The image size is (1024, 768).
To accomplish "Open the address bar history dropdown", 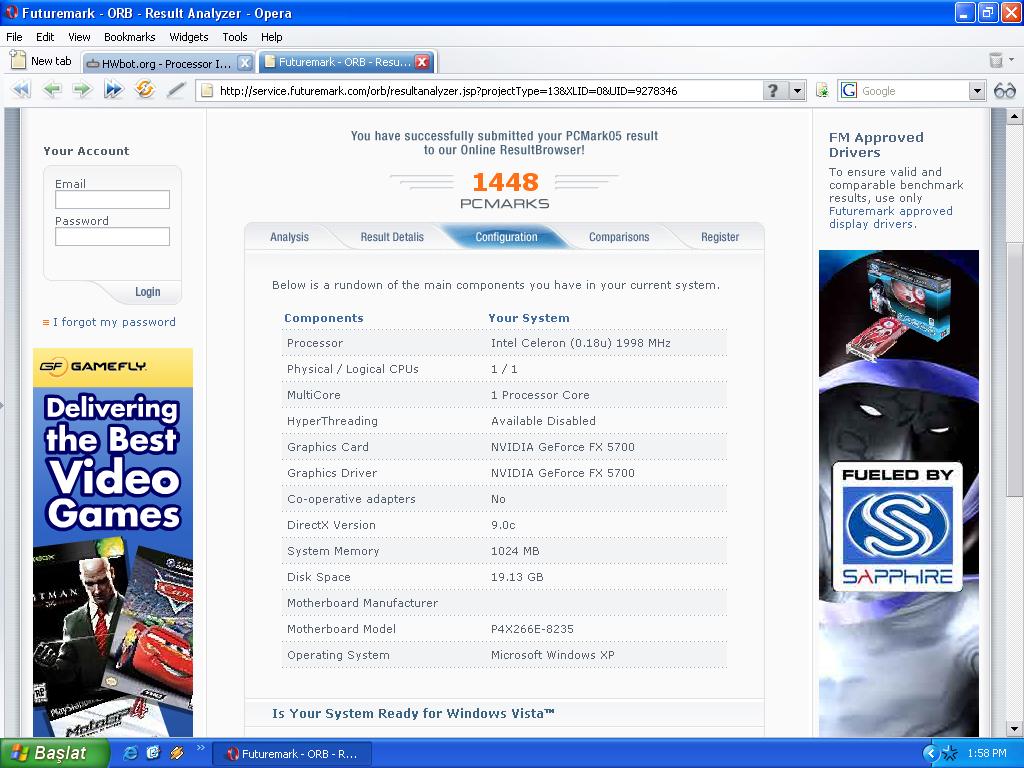I will pos(797,91).
